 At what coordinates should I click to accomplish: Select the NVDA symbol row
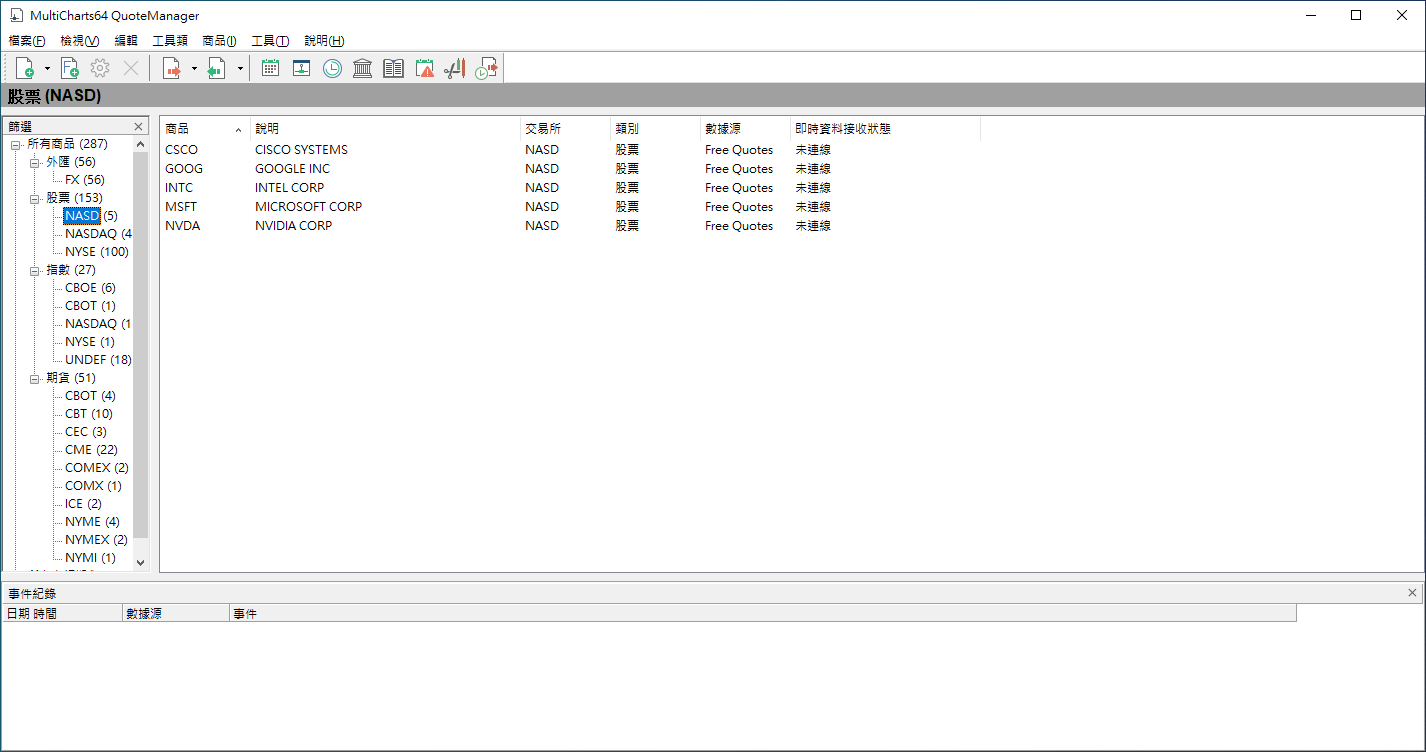pyautogui.click(x=571, y=226)
